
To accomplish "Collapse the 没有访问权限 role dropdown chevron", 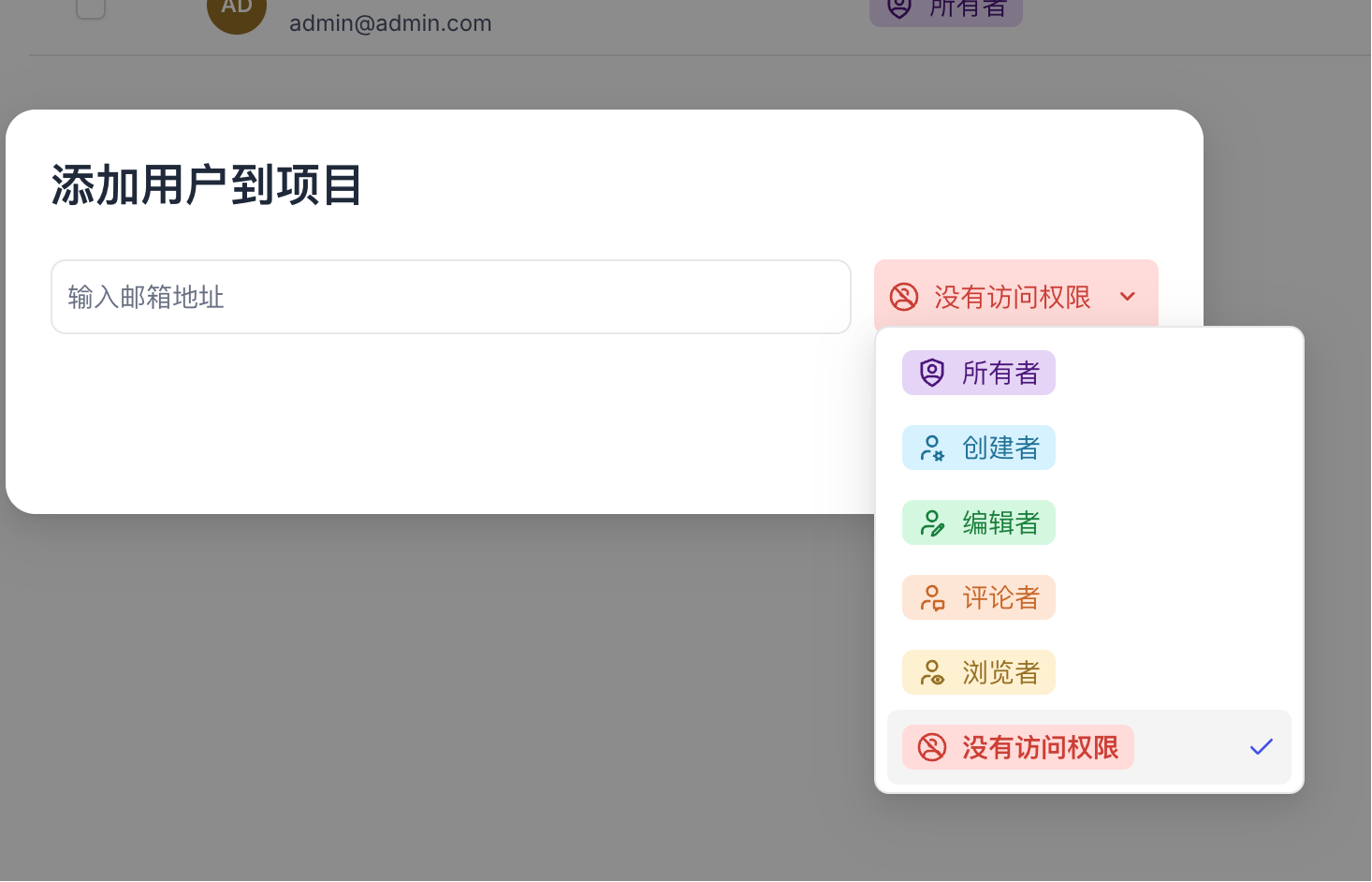I will 1128,297.
